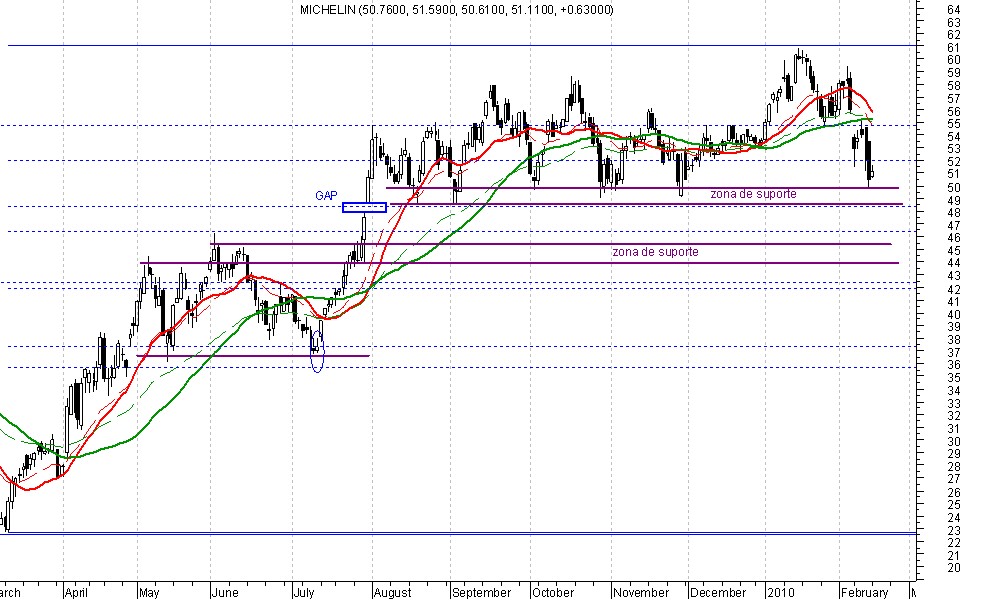The height and width of the screenshot is (613, 994).
Task: Click the August month label
Action: [x=392, y=593]
